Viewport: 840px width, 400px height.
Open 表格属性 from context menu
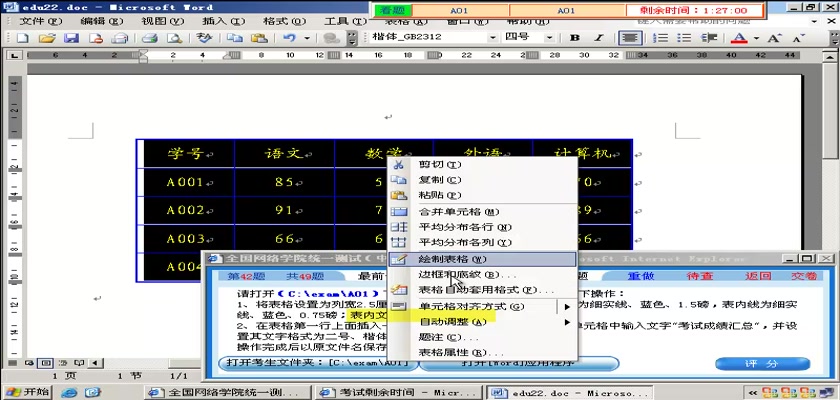(482, 353)
